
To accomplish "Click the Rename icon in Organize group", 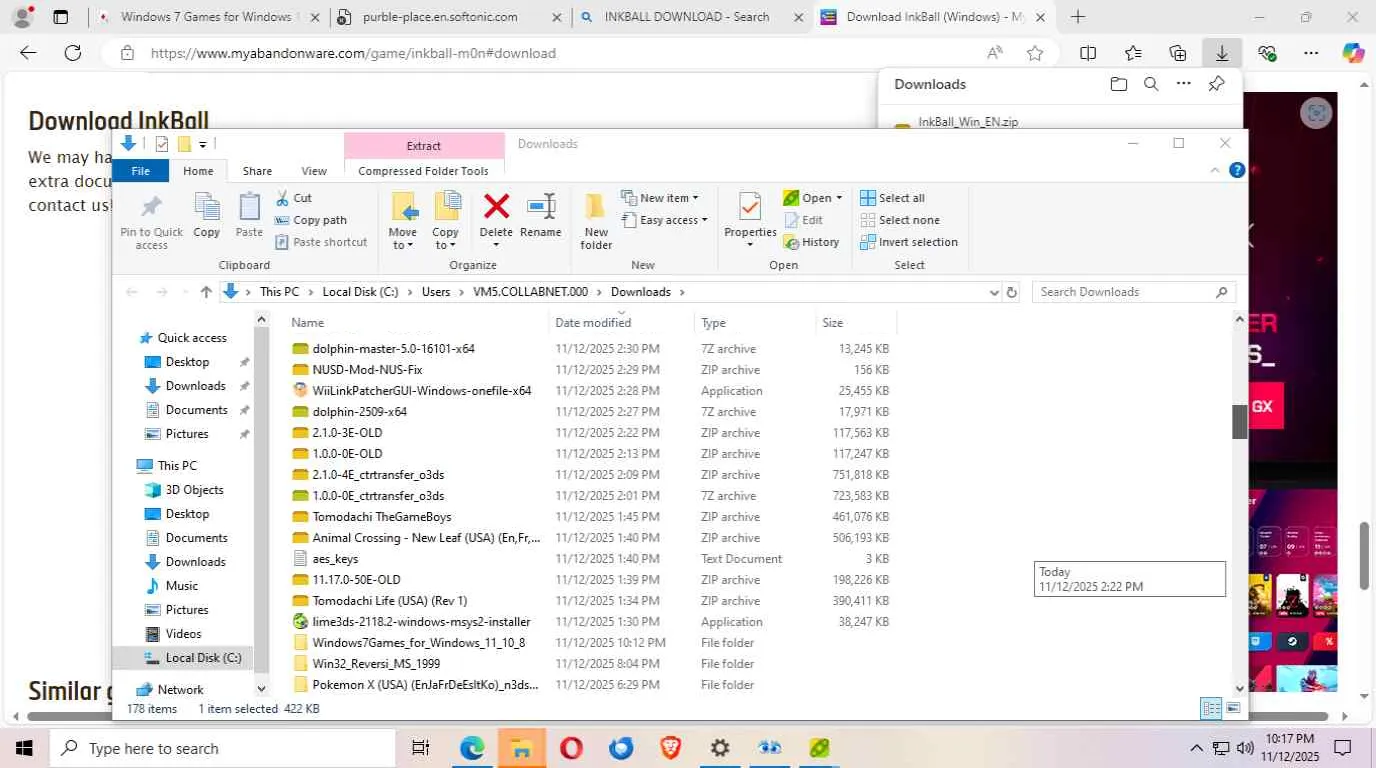I will [x=541, y=207].
